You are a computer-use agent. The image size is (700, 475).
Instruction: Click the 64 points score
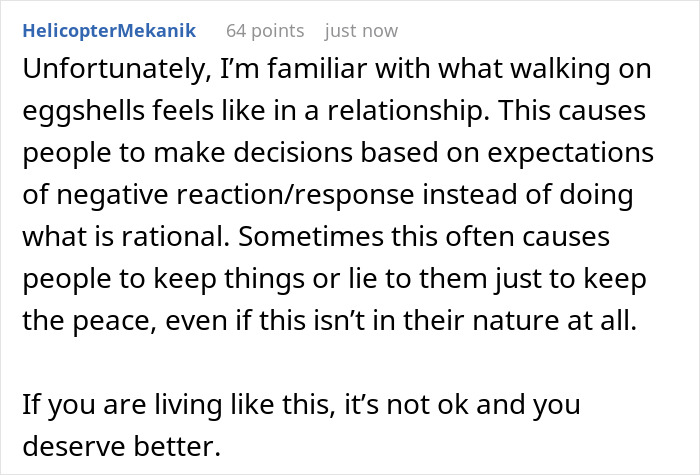point(264,31)
